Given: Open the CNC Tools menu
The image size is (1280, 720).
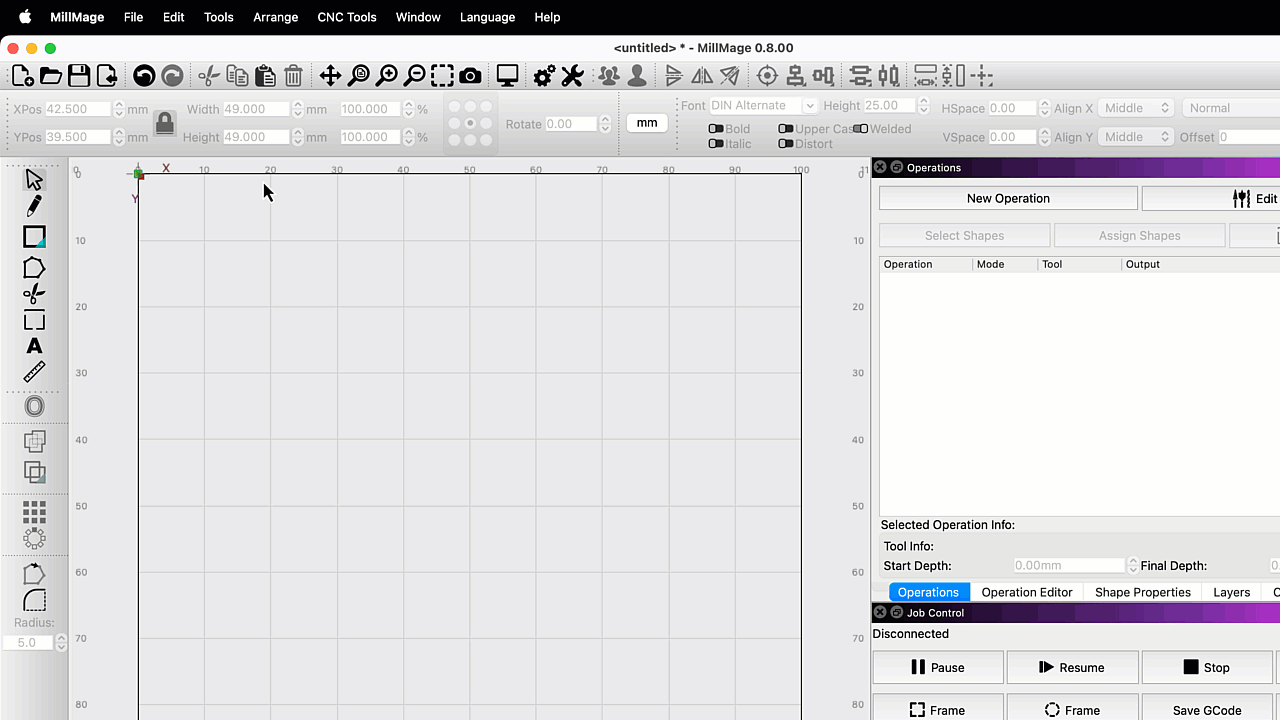Looking at the screenshot, I should click(346, 17).
